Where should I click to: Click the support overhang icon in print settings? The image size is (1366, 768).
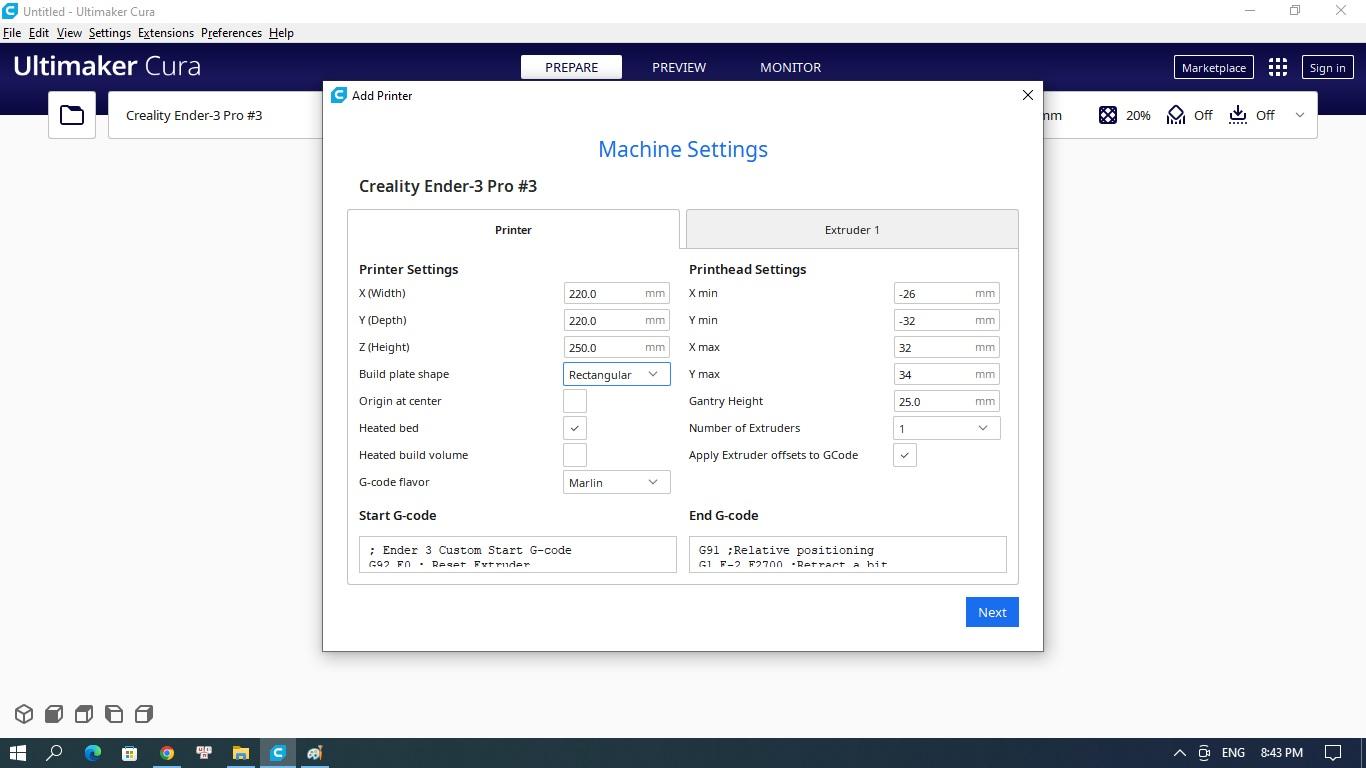coord(1176,115)
